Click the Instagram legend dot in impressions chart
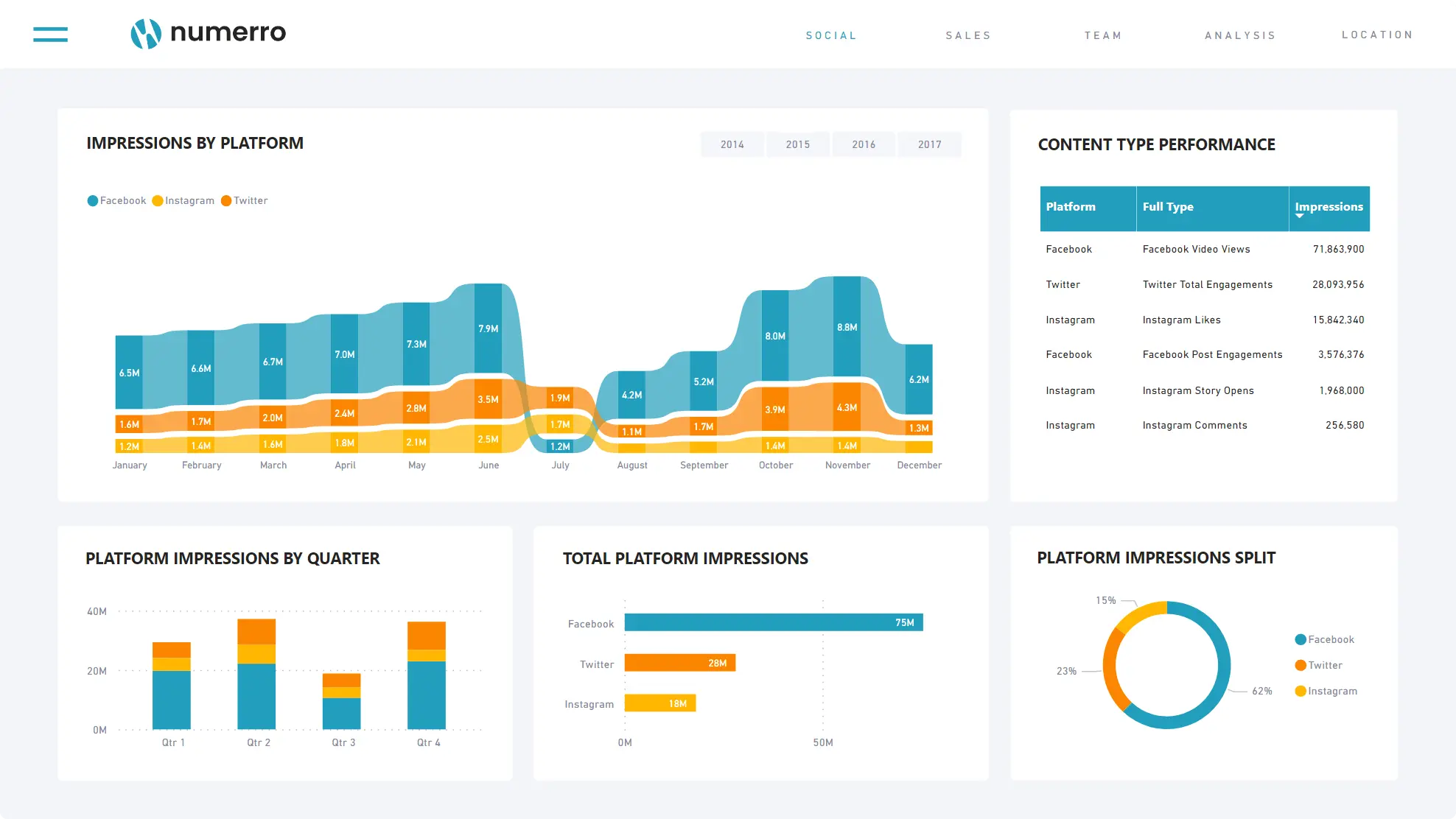 [158, 201]
